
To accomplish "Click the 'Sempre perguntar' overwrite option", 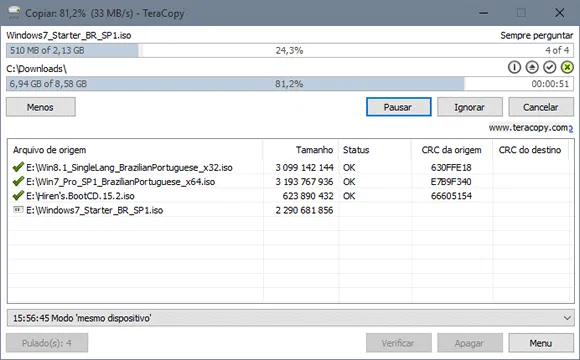I will pos(536,36).
